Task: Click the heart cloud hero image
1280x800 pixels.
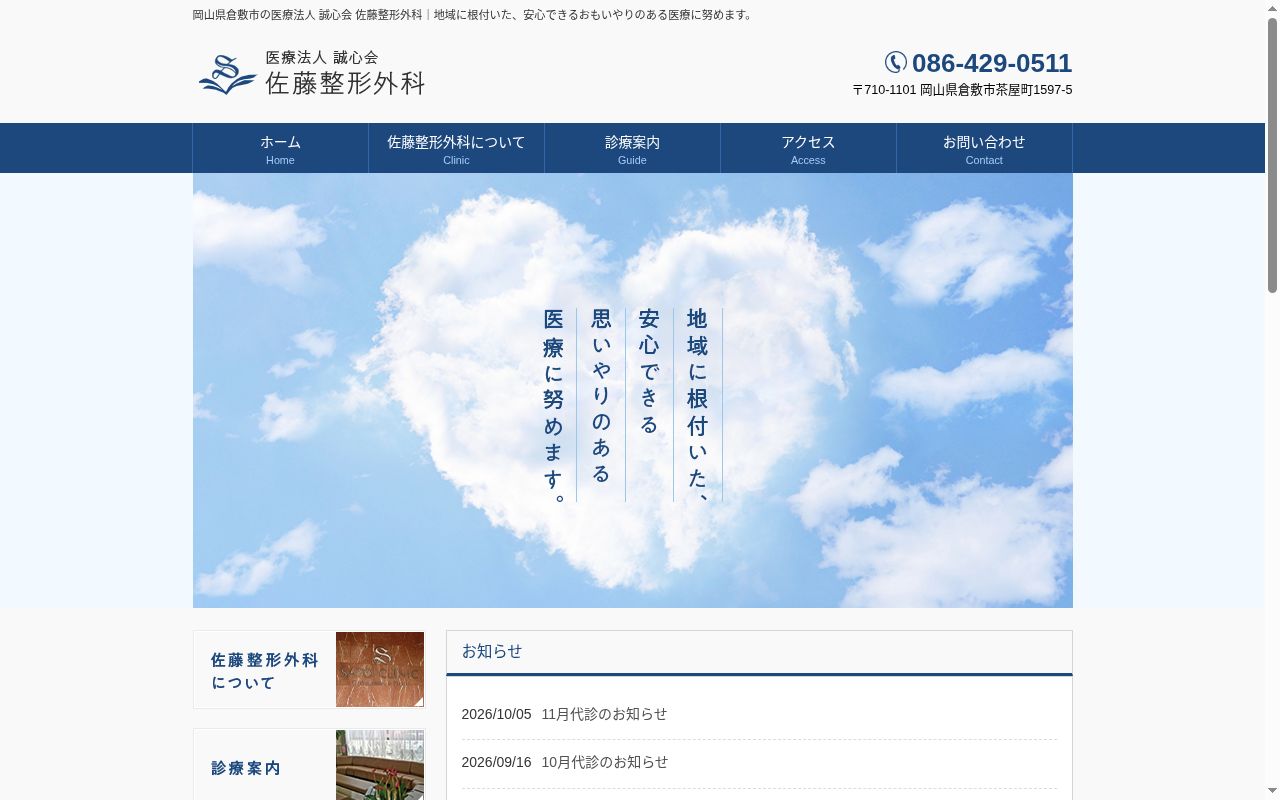Action: [x=633, y=390]
